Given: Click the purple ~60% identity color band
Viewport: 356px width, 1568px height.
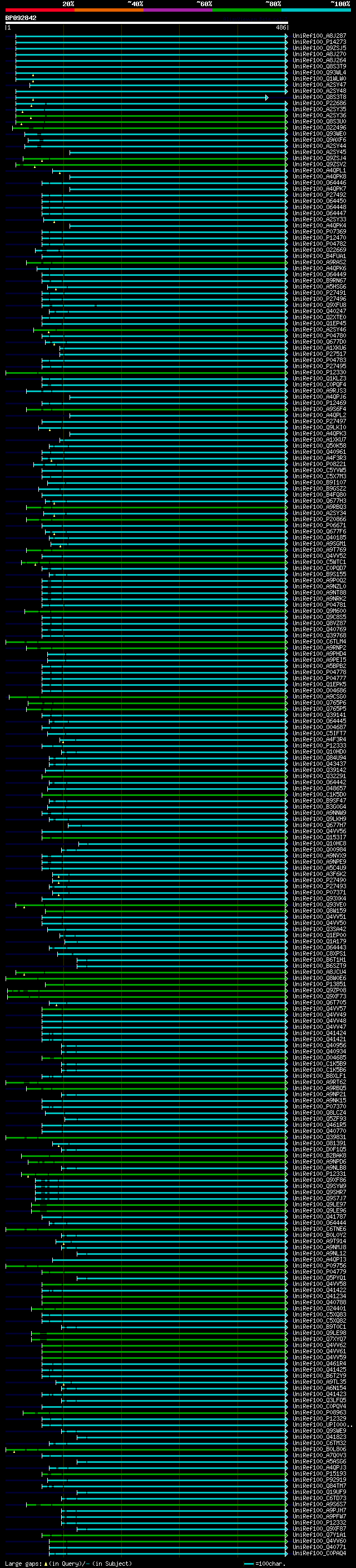Looking at the screenshot, I should 177,10.
